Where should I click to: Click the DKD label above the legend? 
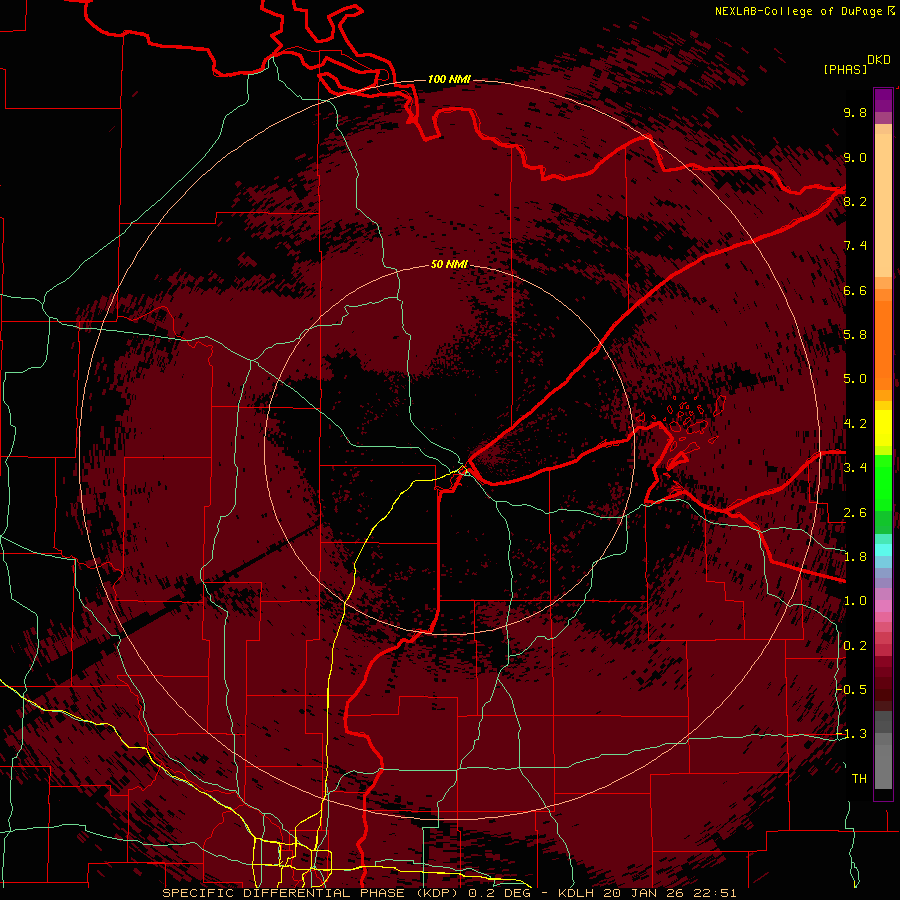click(879, 60)
